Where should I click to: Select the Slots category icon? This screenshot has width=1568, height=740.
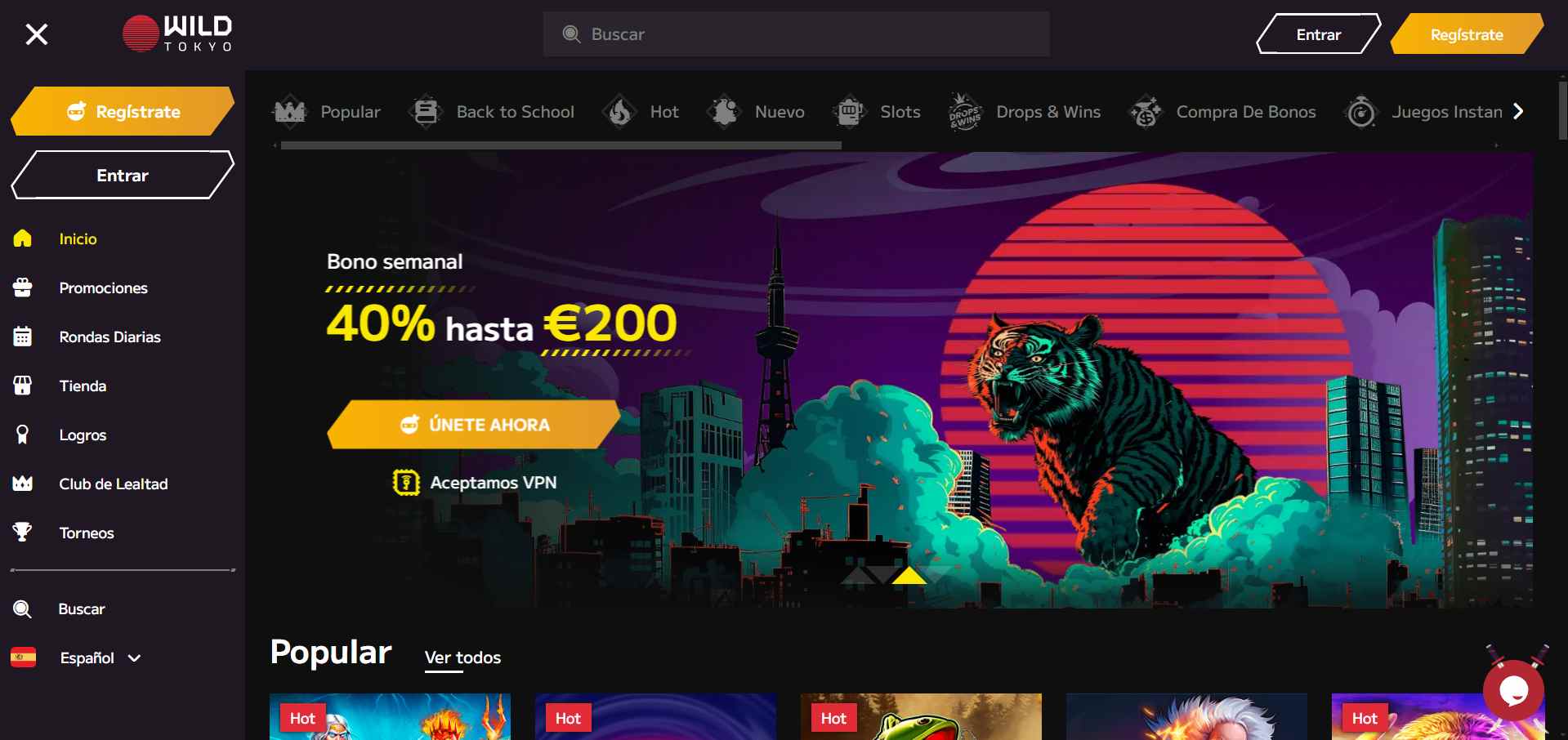[x=850, y=112]
